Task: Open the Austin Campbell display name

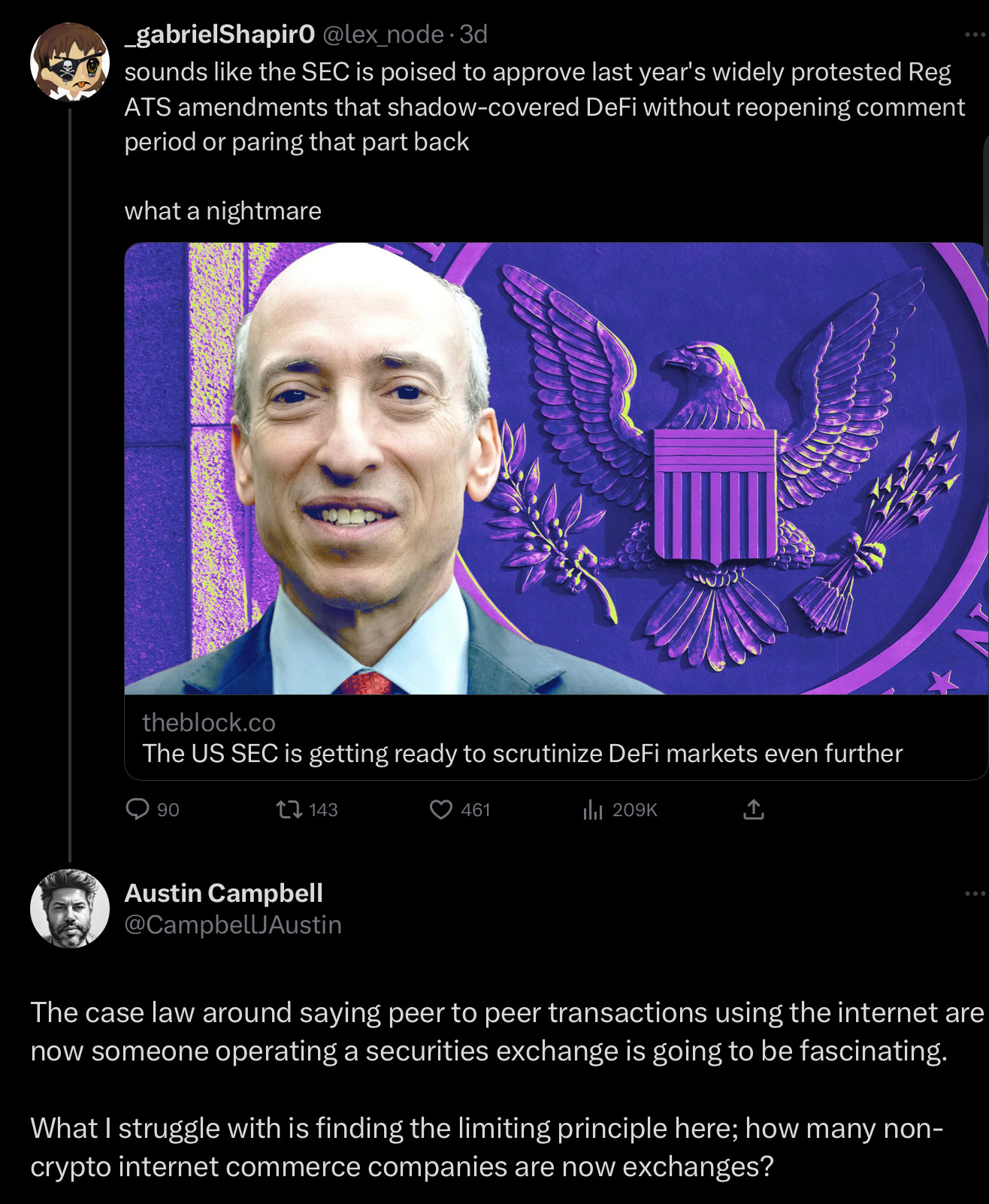Action: [x=223, y=893]
